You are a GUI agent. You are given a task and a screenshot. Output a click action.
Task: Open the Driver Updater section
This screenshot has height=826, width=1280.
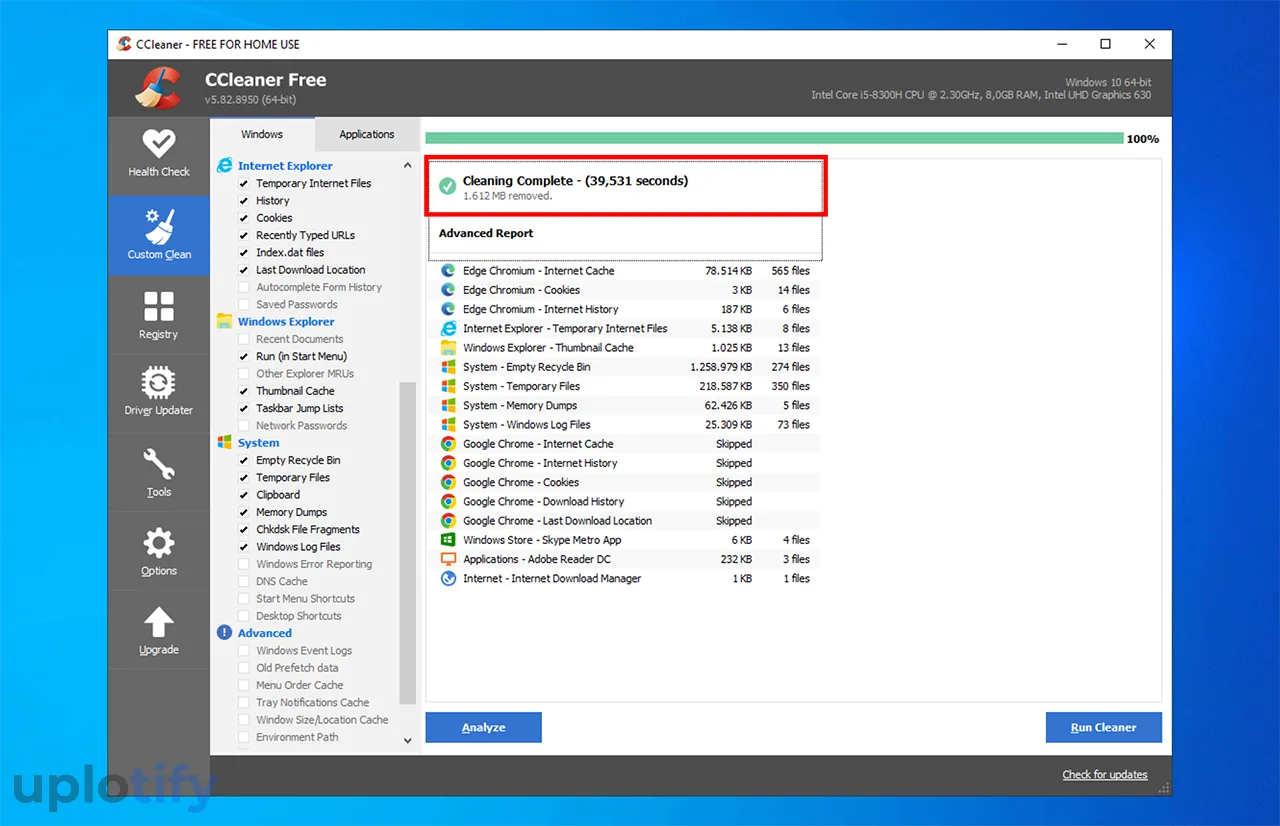(158, 392)
